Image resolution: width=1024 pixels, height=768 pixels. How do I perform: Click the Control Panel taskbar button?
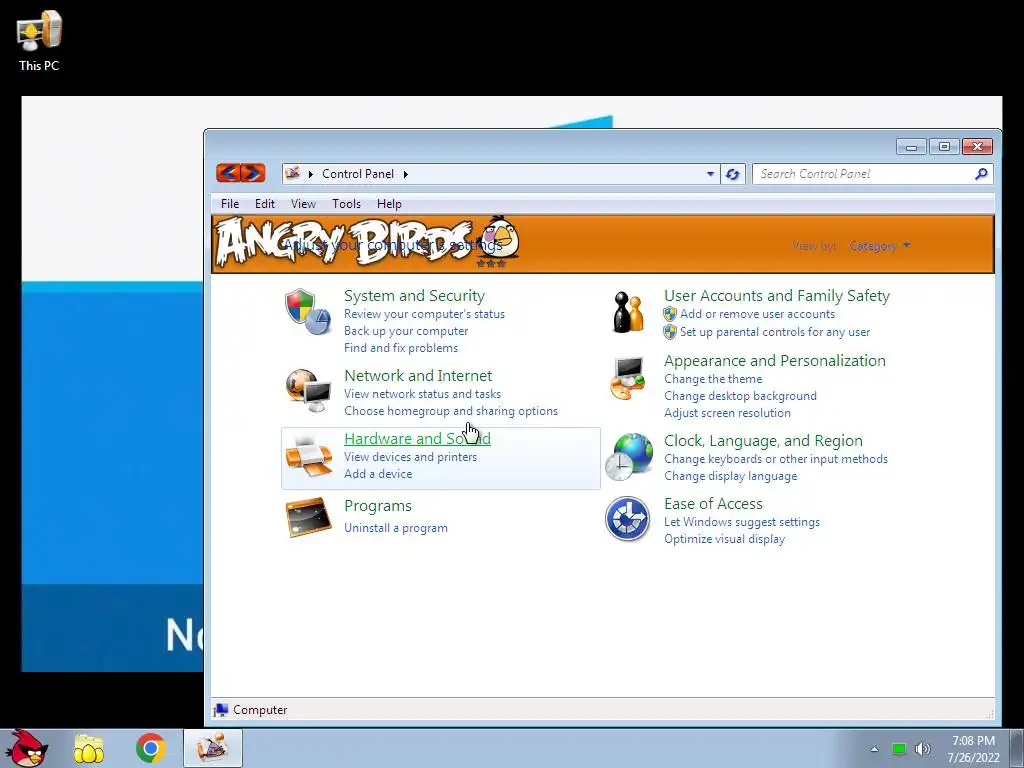(213, 748)
